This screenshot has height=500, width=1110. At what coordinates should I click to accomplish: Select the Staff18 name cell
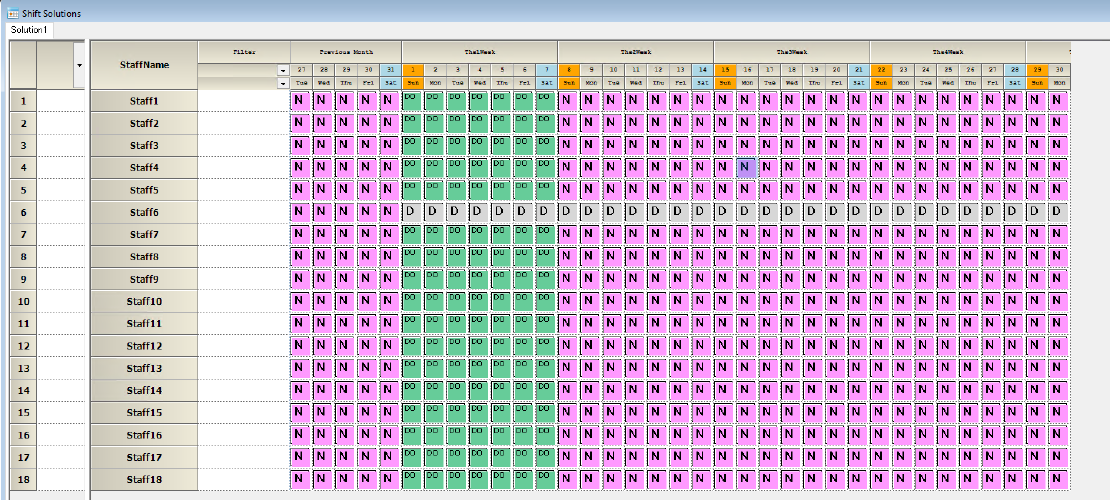click(x=144, y=480)
